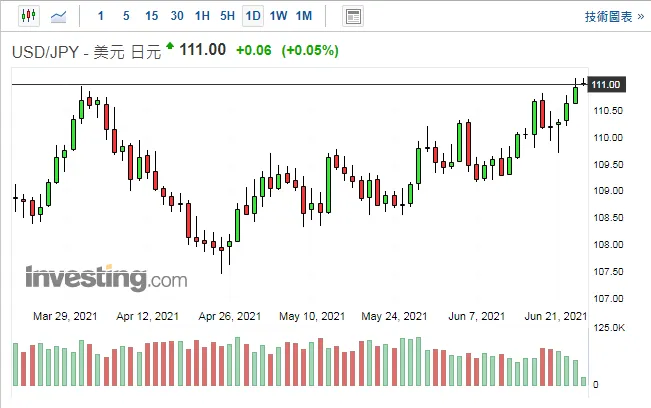Click the green up arrow beside the price
The width and height of the screenshot is (651, 408).
[x=170, y=46]
